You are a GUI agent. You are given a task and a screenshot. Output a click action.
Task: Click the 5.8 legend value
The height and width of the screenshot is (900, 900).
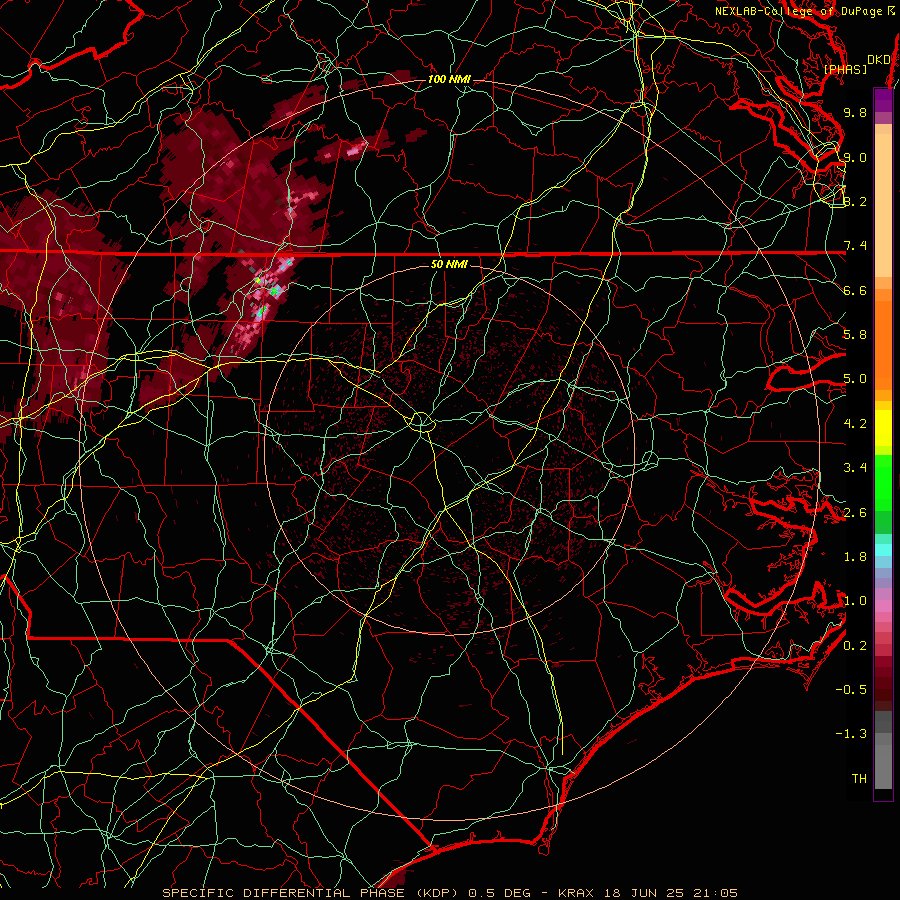855,335
